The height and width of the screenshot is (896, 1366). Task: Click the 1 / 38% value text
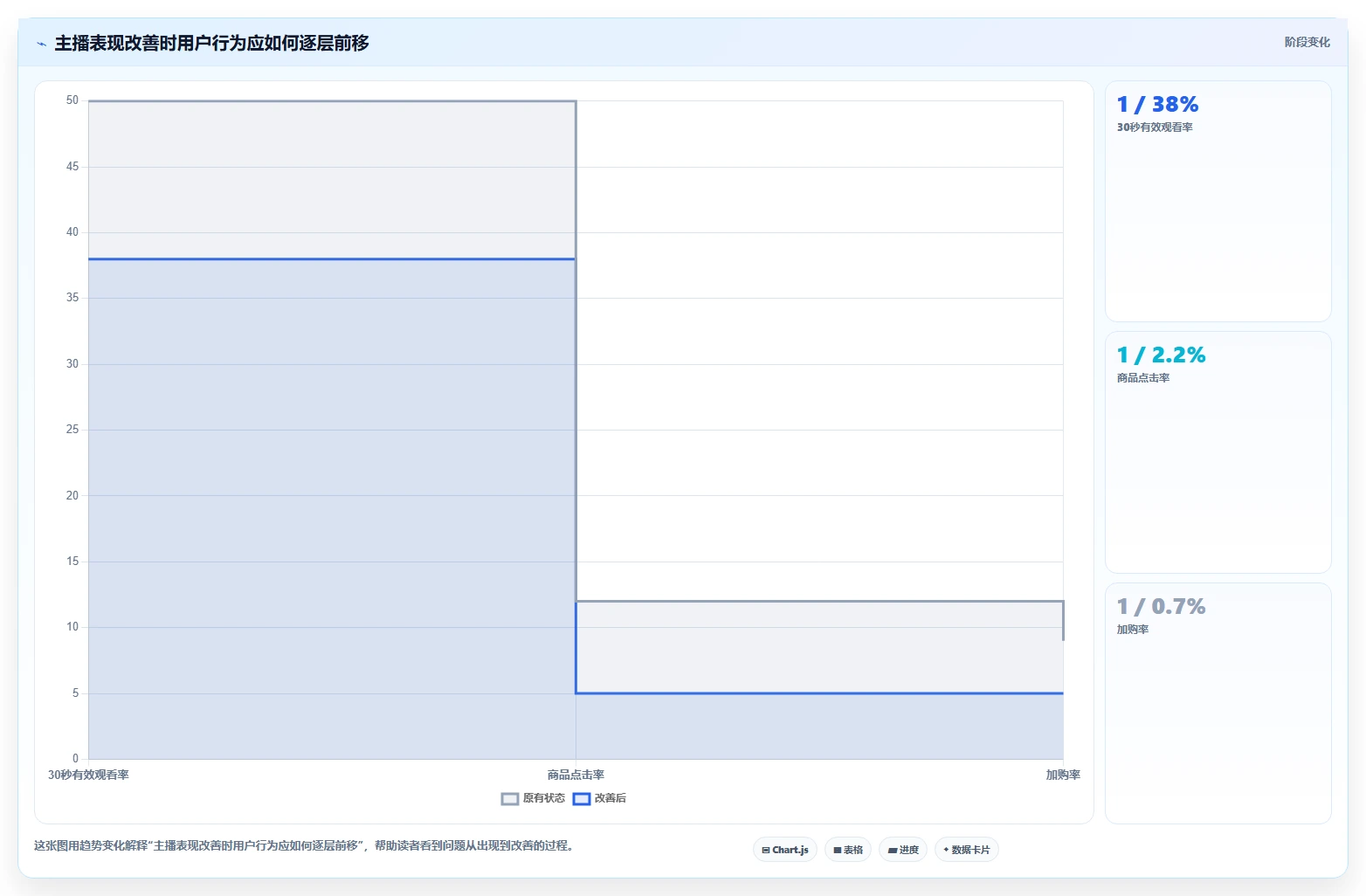click(1157, 105)
